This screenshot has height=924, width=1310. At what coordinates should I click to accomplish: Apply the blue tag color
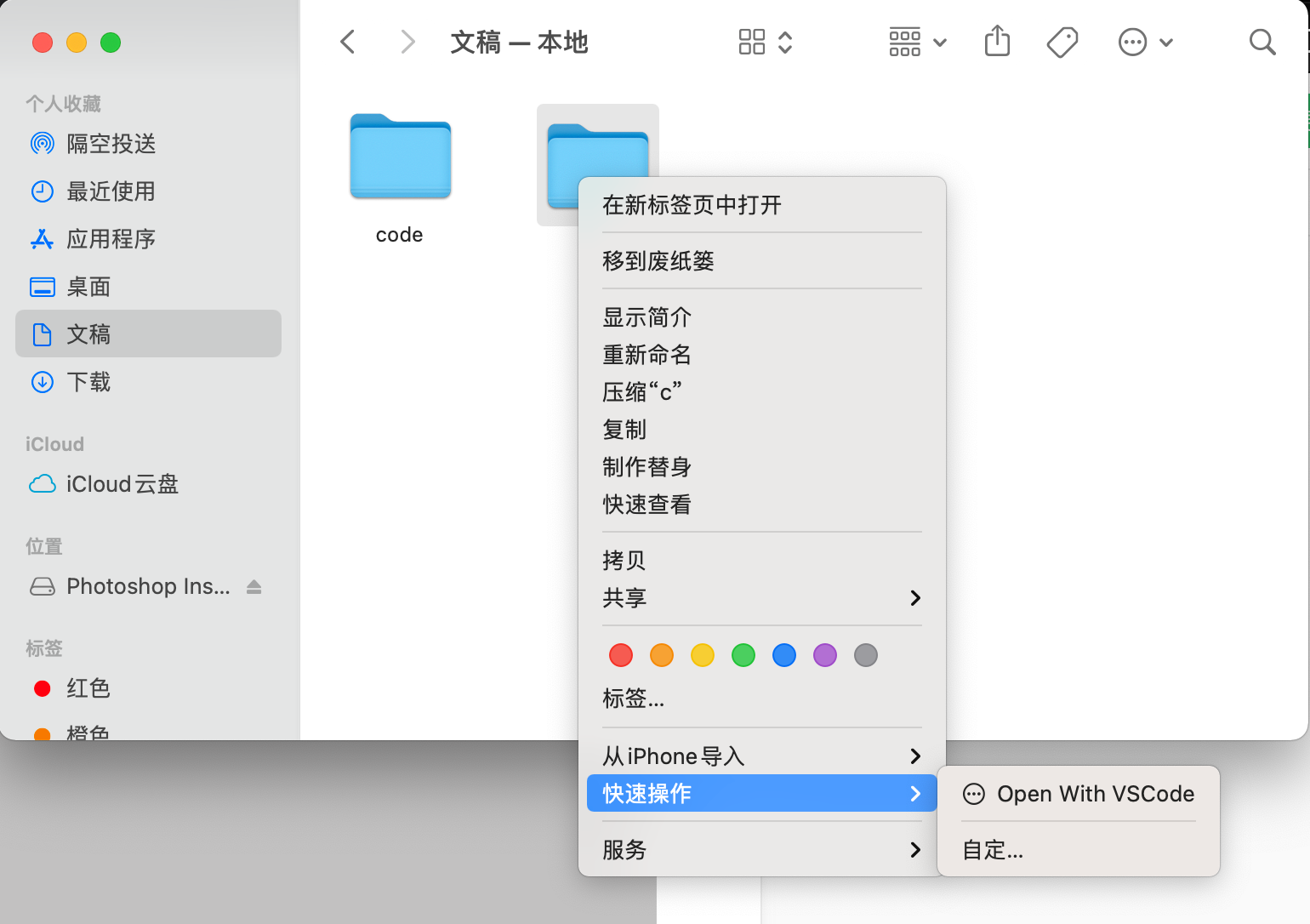pyautogui.click(x=784, y=655)
